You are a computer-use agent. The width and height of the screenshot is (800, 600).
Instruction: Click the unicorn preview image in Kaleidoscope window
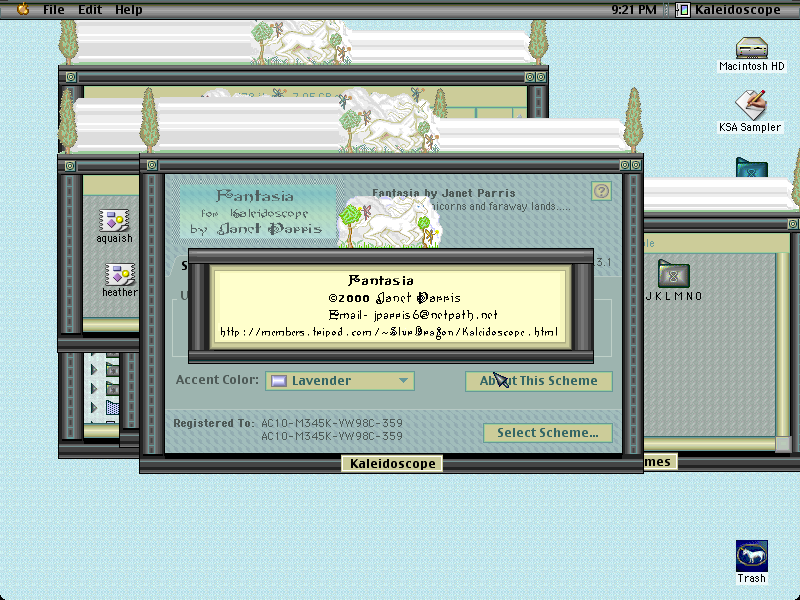pyautogui.click(x=389, y=222)
